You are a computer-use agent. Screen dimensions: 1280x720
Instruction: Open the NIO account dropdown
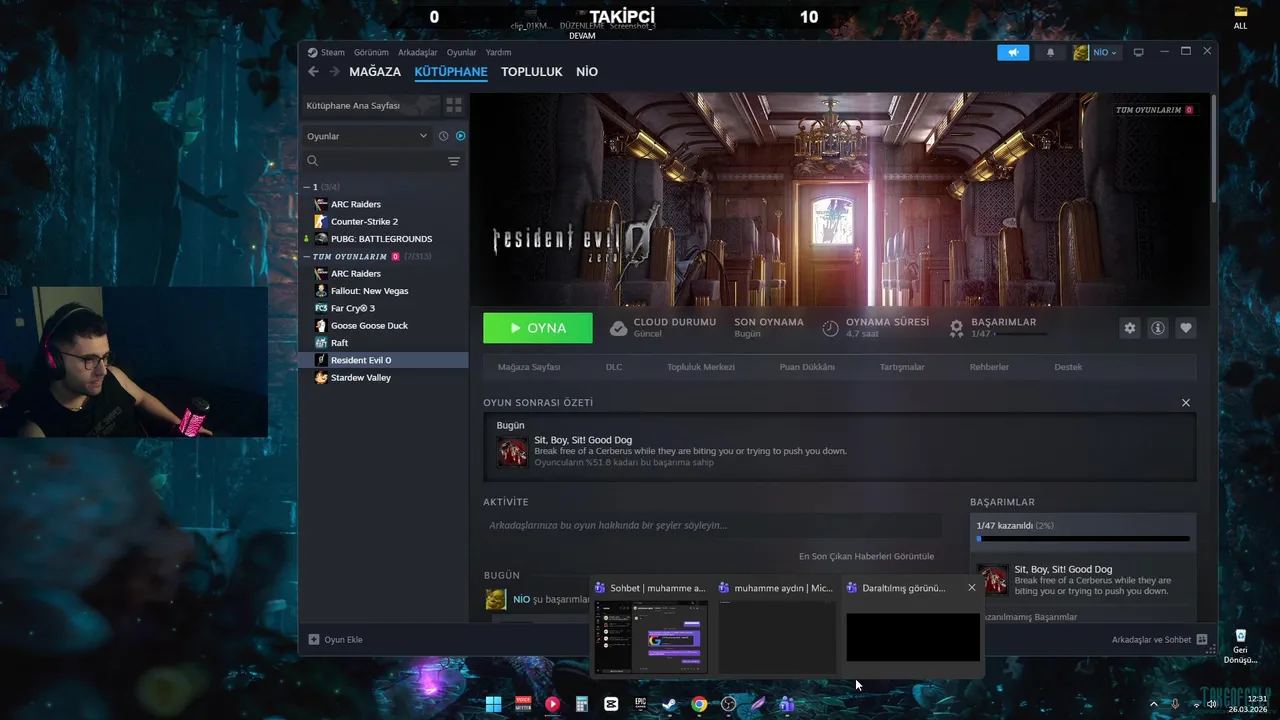pyautogui.click(x=1096, y=52)
